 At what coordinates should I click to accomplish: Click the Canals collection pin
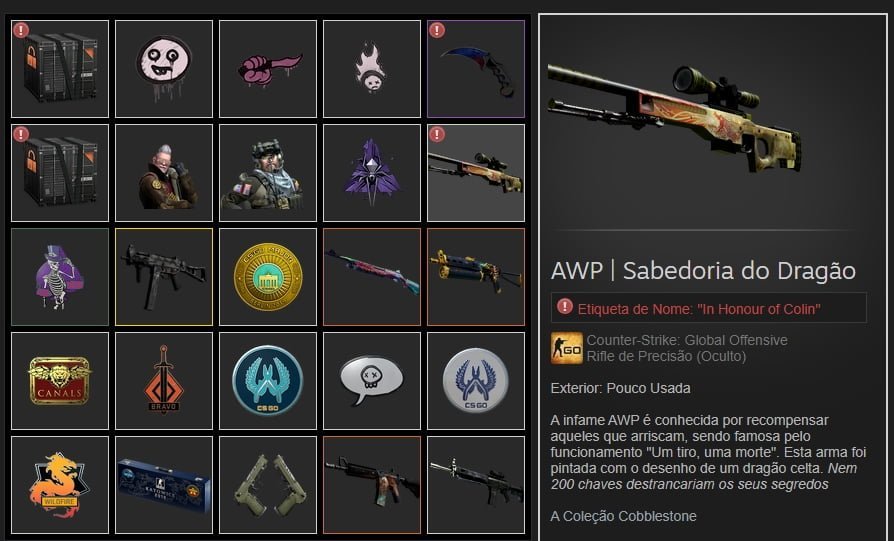point(60,381)
